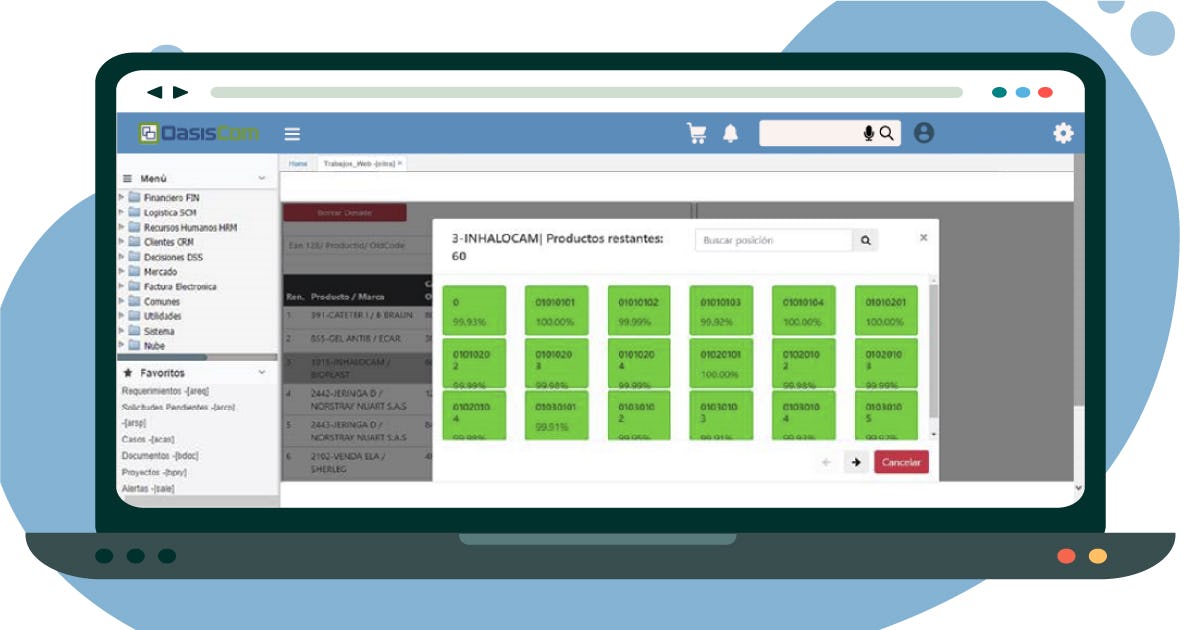Select position tile 01010201
This screenshot has width=1200, height=630.
tap(886, 310)
